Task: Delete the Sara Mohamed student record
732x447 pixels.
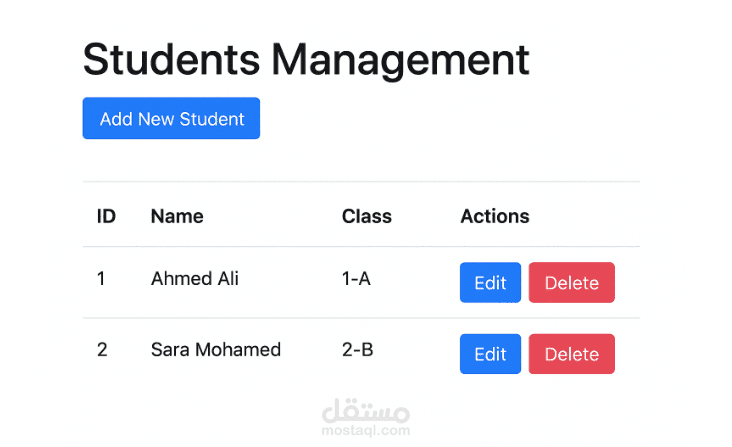Action: 571,354
